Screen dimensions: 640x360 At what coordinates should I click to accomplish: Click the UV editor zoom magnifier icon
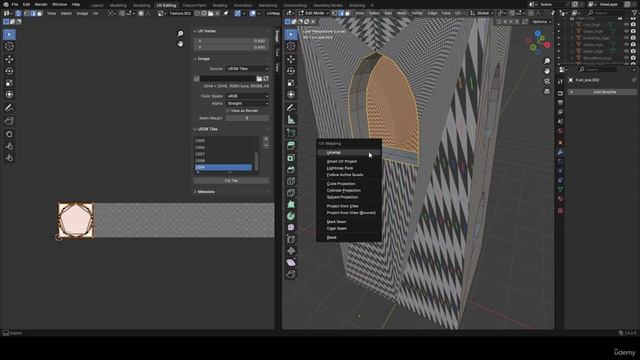point(180,33)
